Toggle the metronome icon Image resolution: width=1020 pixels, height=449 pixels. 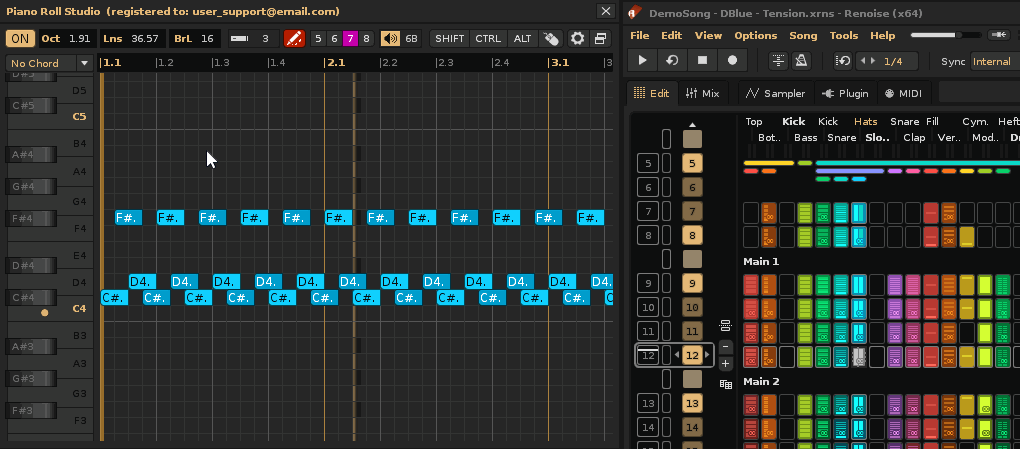(801, 61)
